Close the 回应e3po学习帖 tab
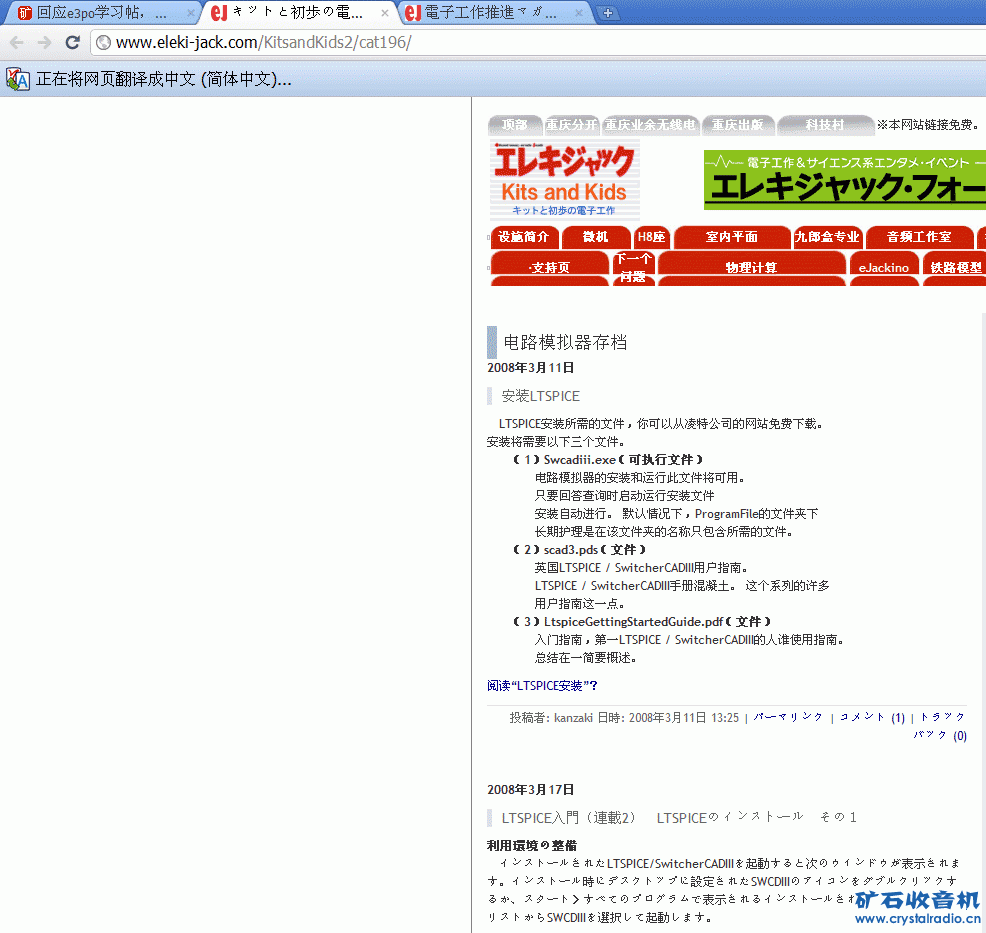 191,13
